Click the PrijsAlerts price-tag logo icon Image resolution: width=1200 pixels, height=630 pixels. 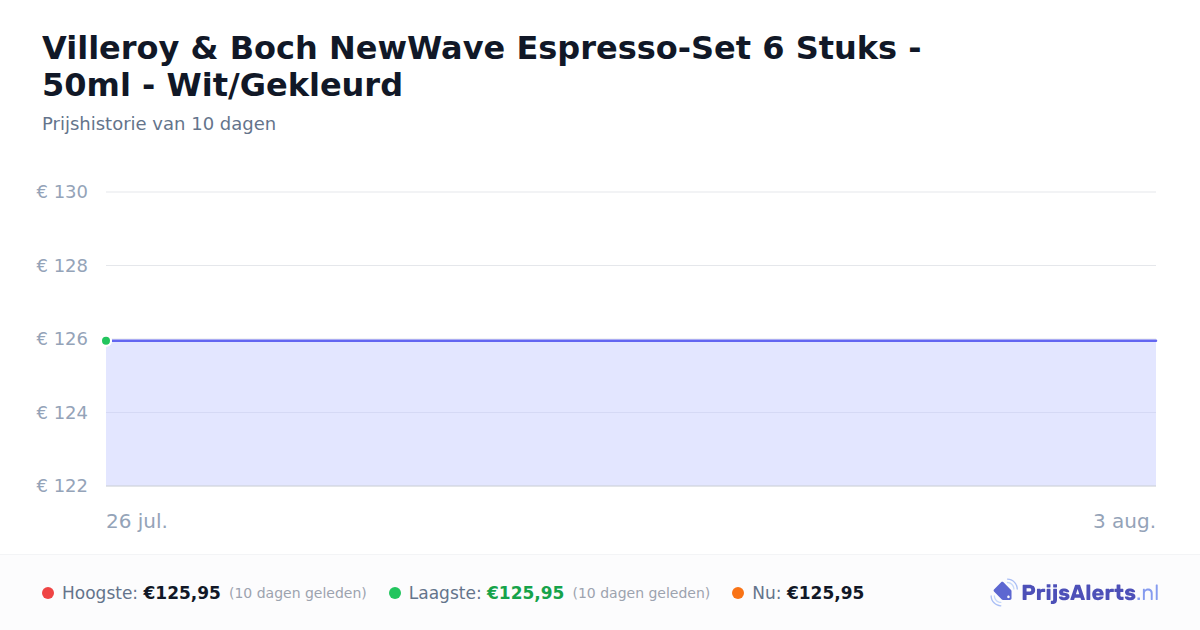[x=1003, y=593]
